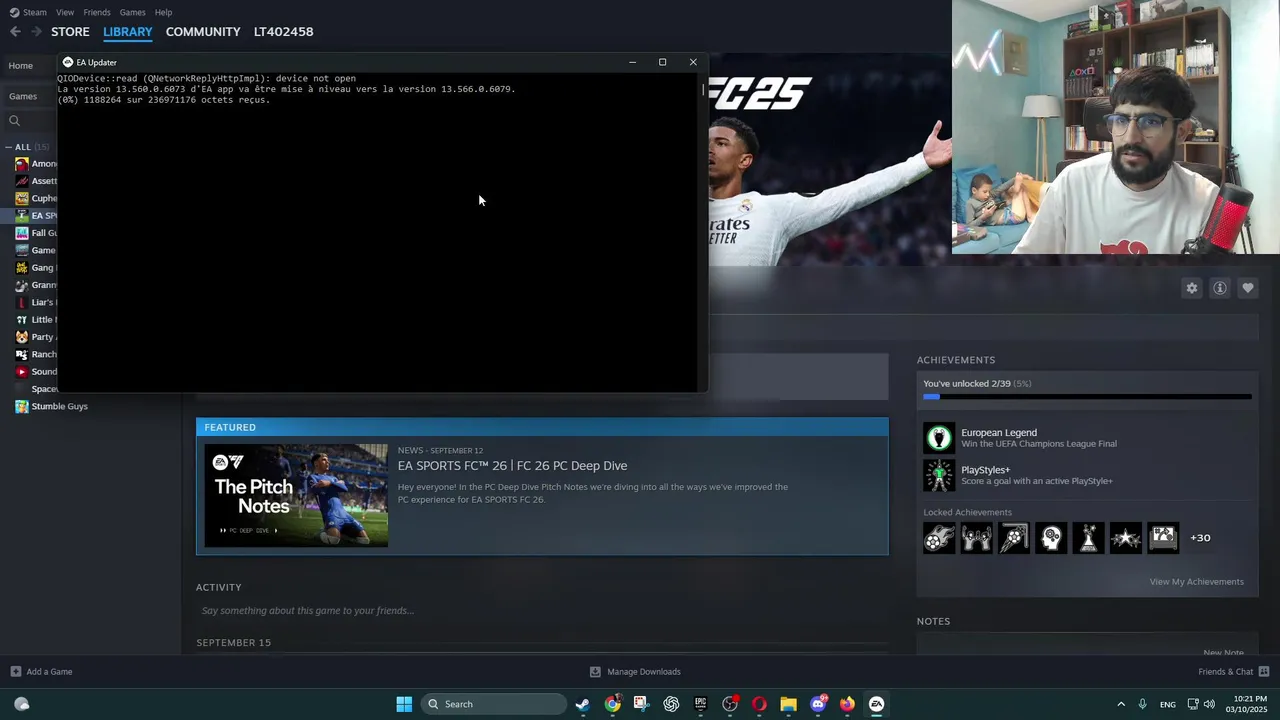
Task: Select Among Us game icon in library
Action: click(x=22, y=164)
